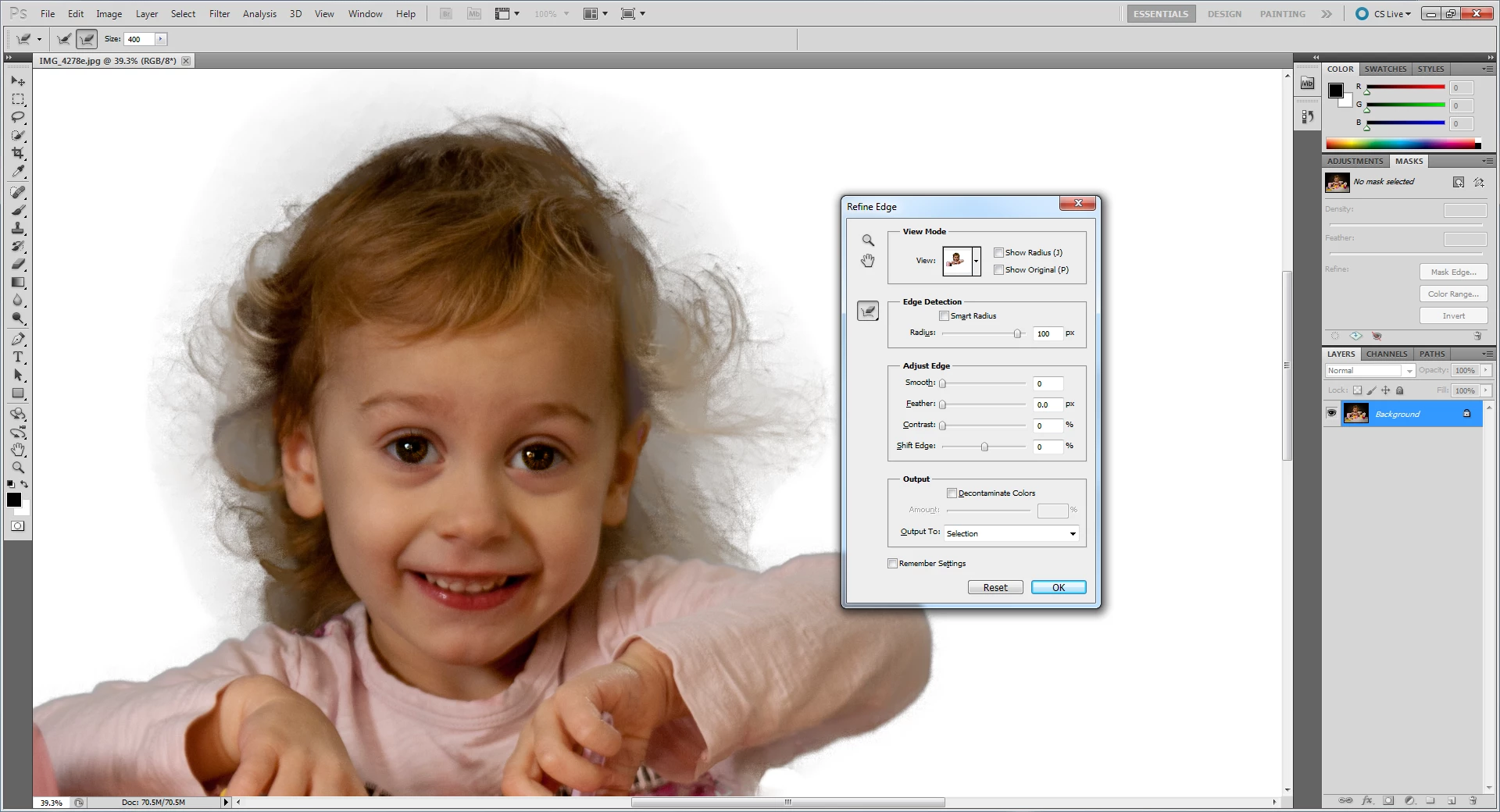Switch to the Swatches tab
Viewport: 1500px width, 812px height.
click(1385, 69)
